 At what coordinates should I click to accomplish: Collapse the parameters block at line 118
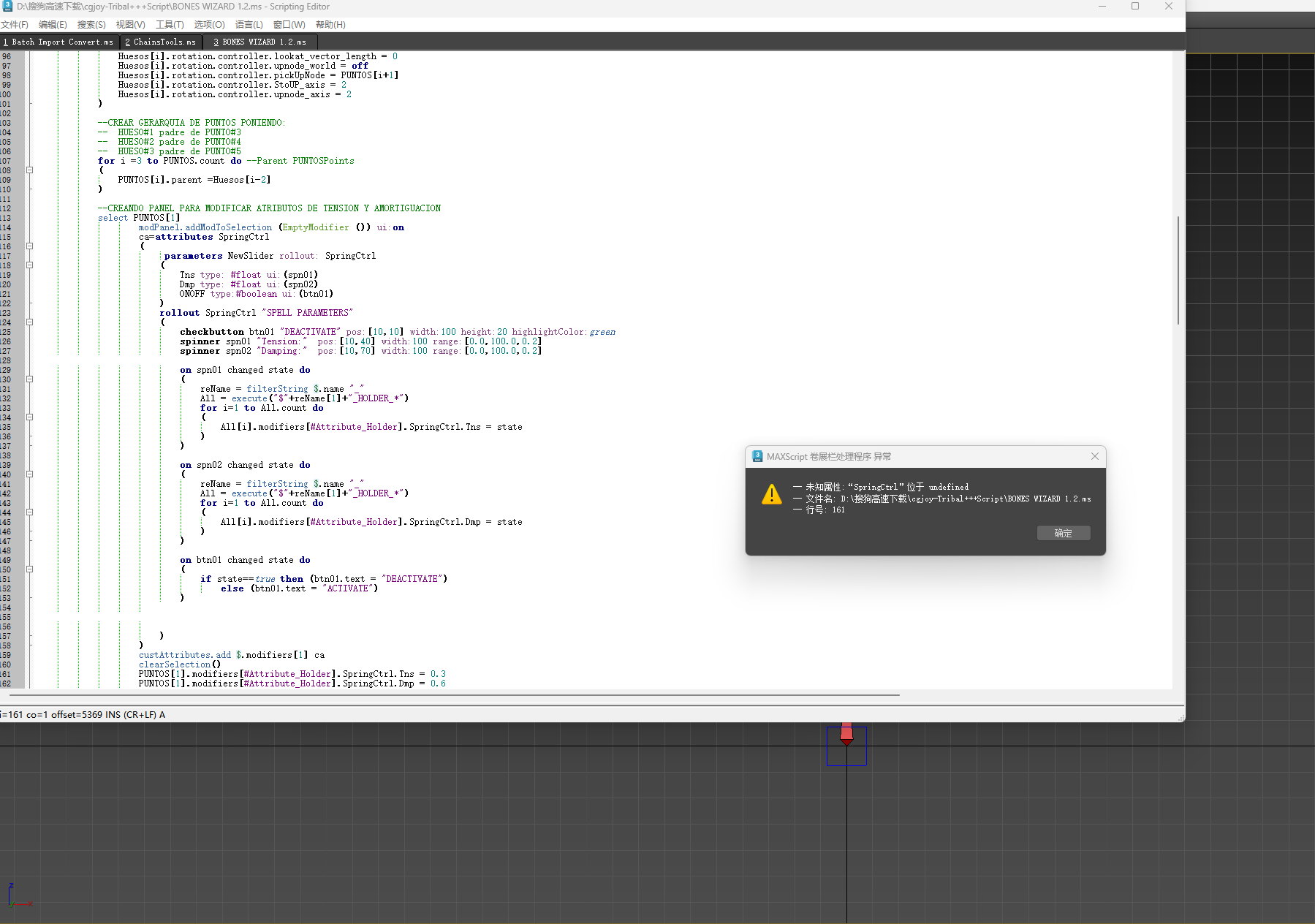tap(30, 265)
